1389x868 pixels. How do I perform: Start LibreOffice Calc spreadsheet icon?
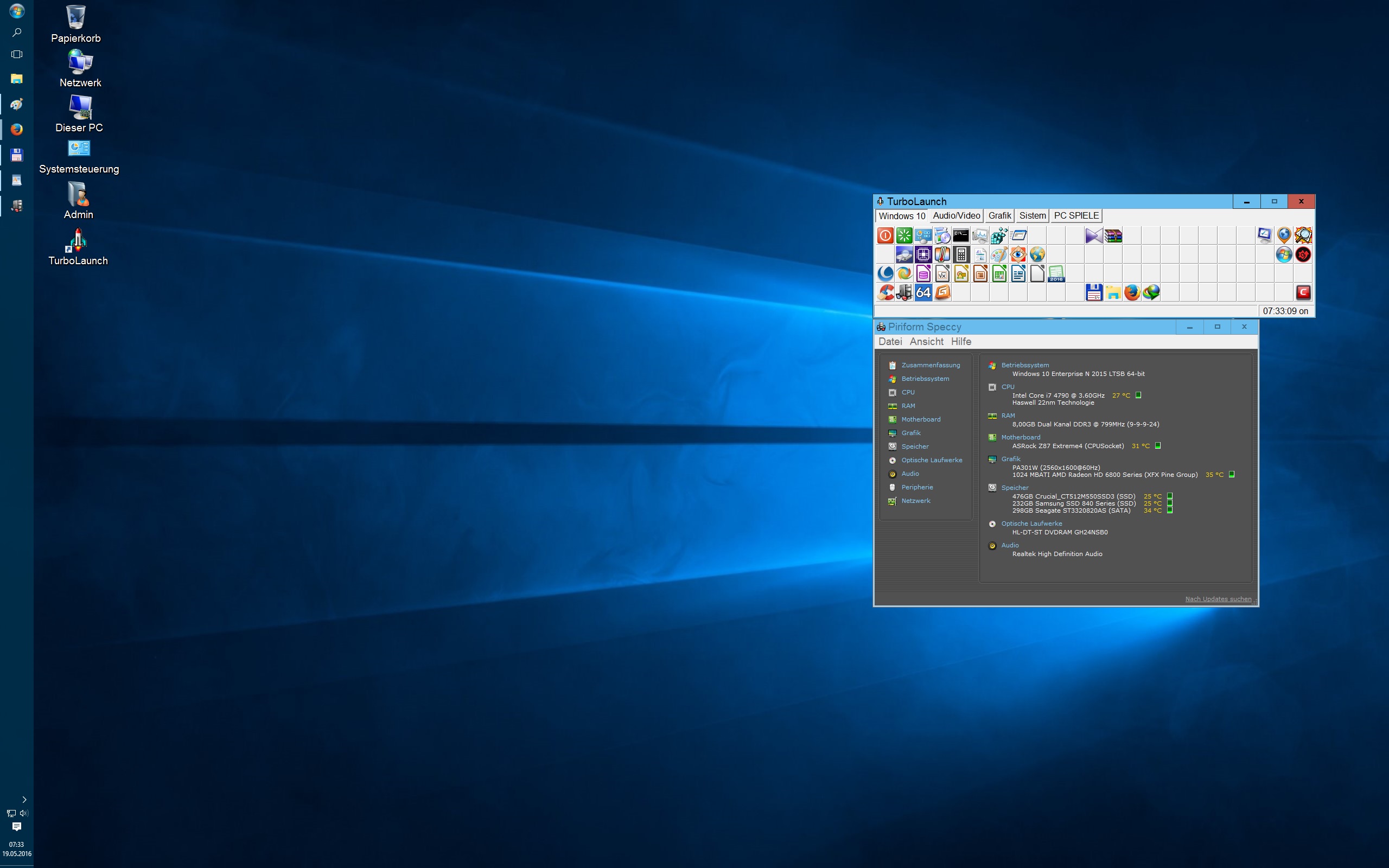(999, 274)
